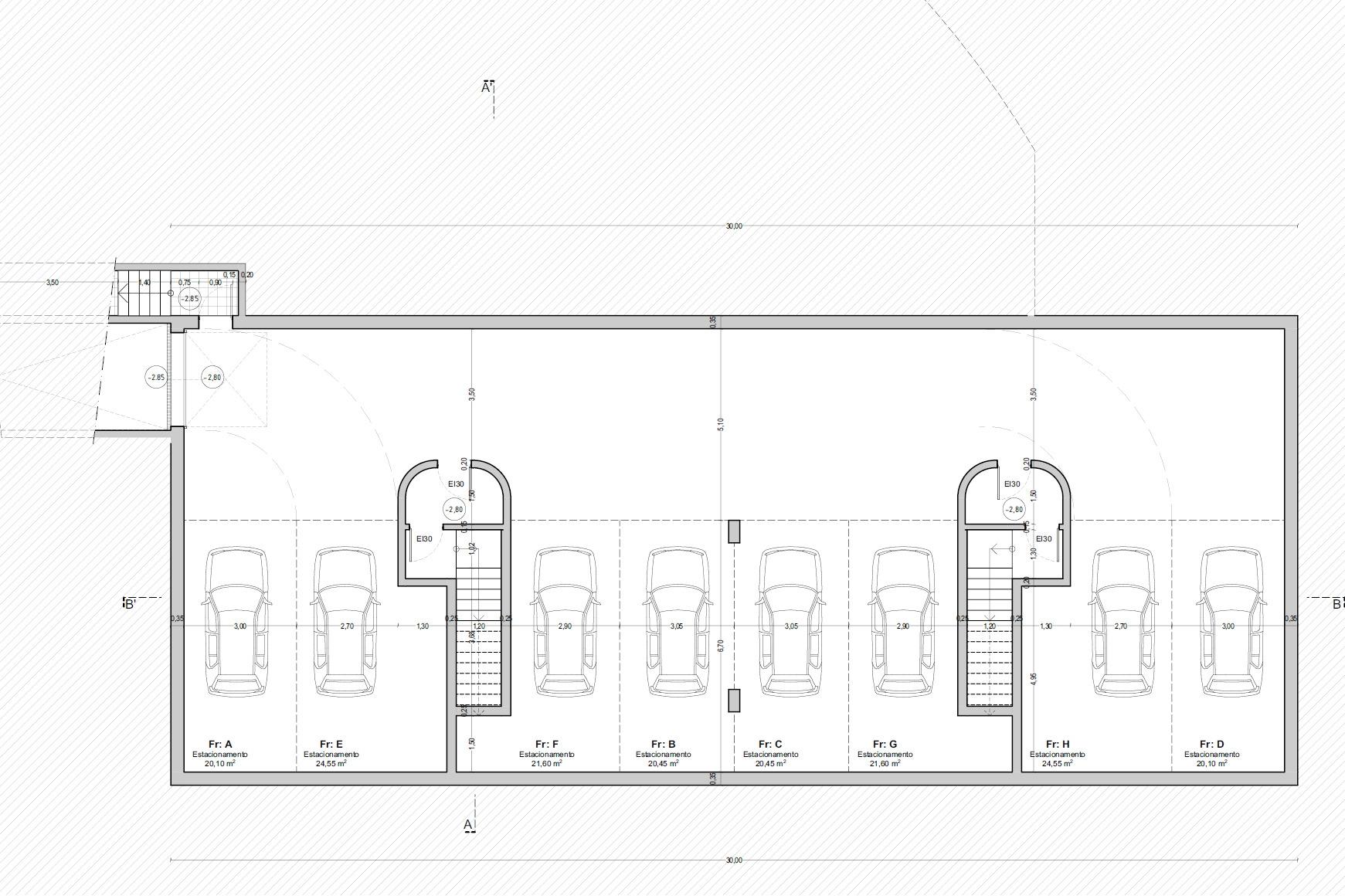Click the "Fr: G" parking label

pos(885,745)
